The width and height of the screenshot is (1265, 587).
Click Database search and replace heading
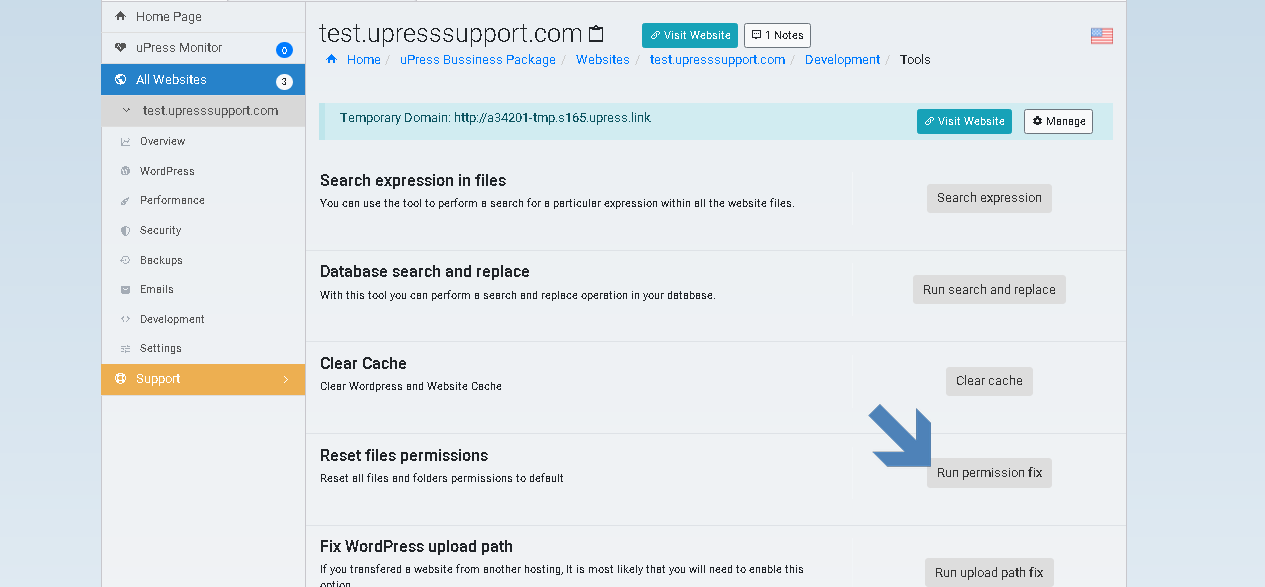(x=425, y=272)
